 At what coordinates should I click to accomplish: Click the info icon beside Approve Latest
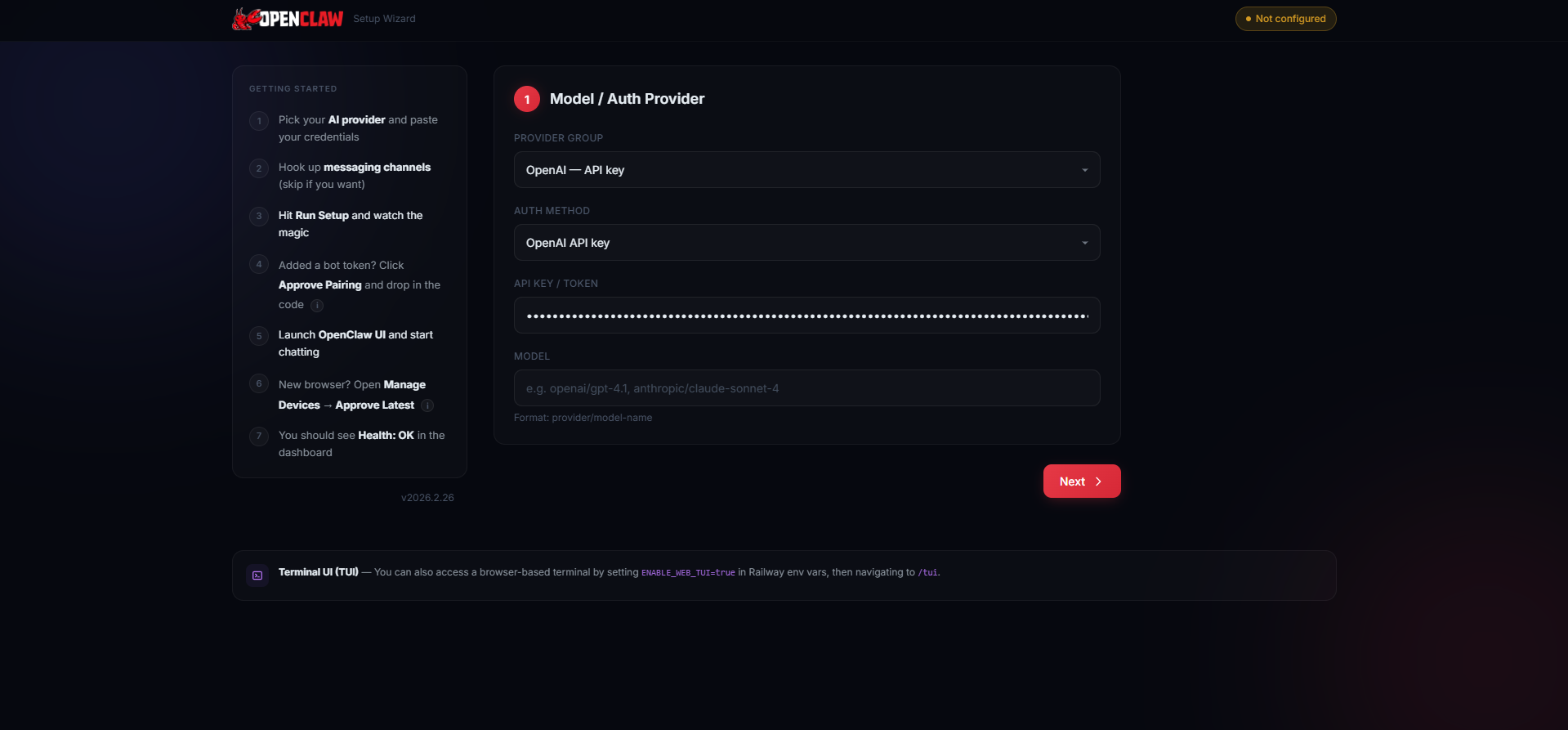pos(427,405)
